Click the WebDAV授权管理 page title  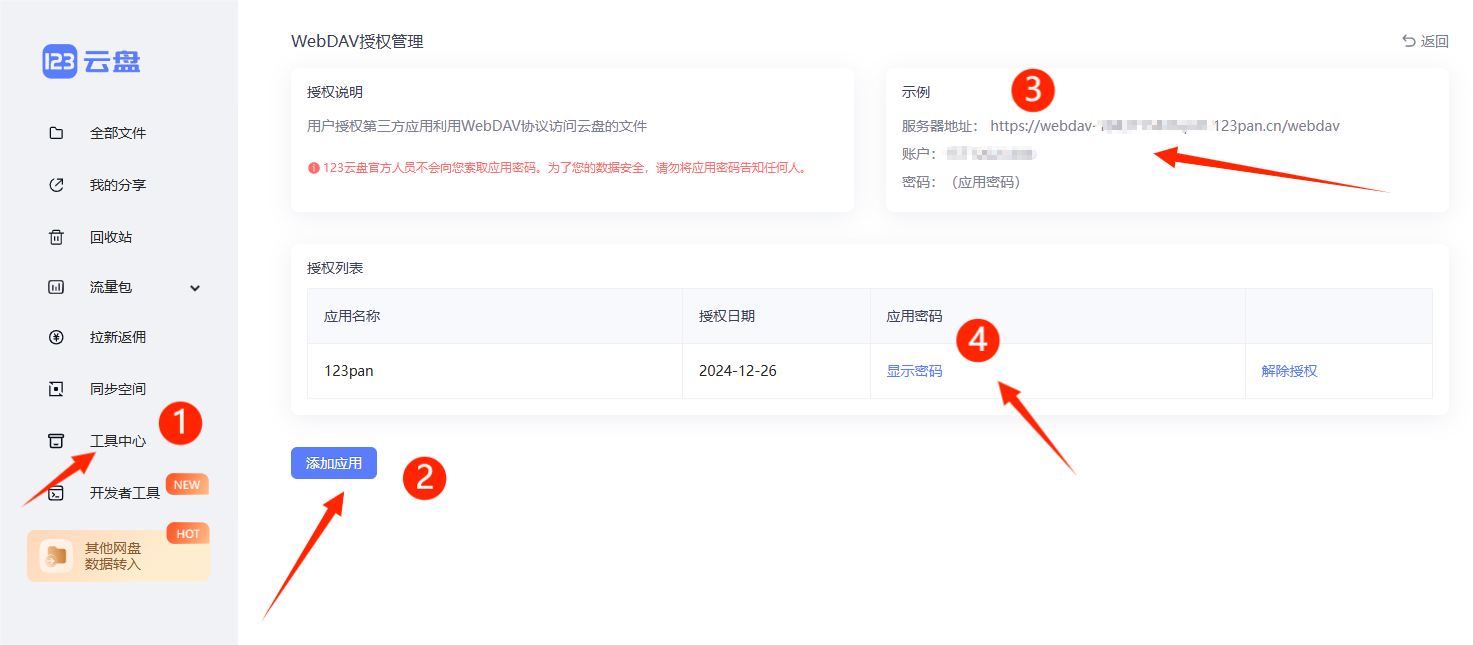tap(357, 41)
